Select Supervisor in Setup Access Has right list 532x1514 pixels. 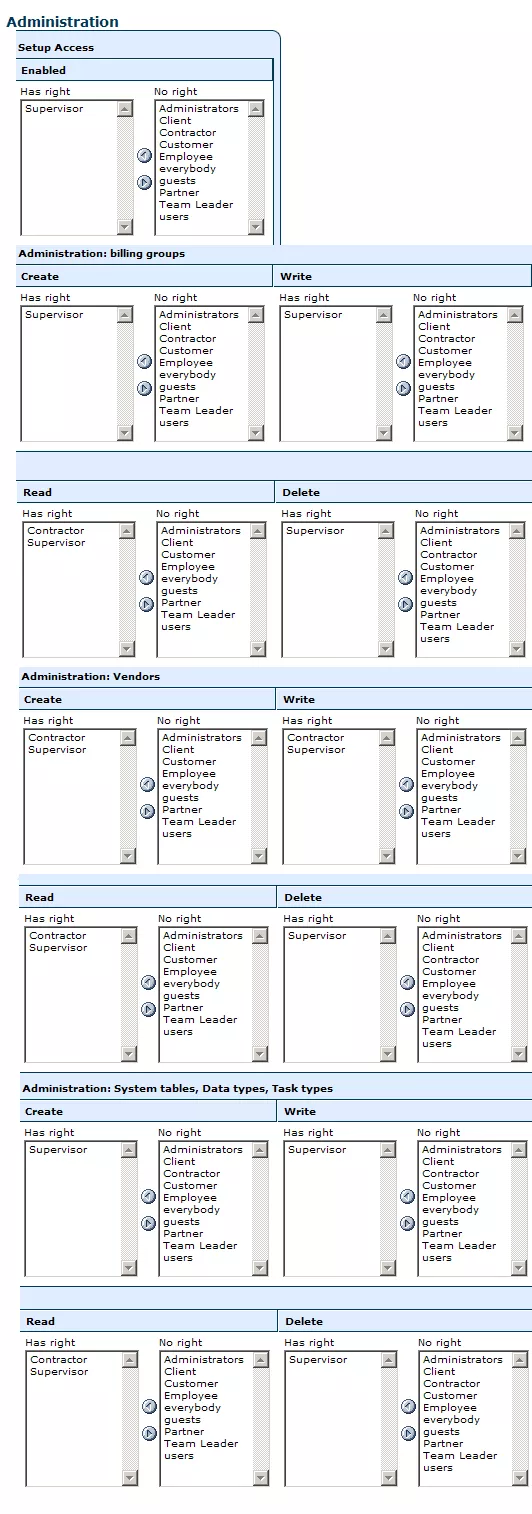(x=54, y=109)
